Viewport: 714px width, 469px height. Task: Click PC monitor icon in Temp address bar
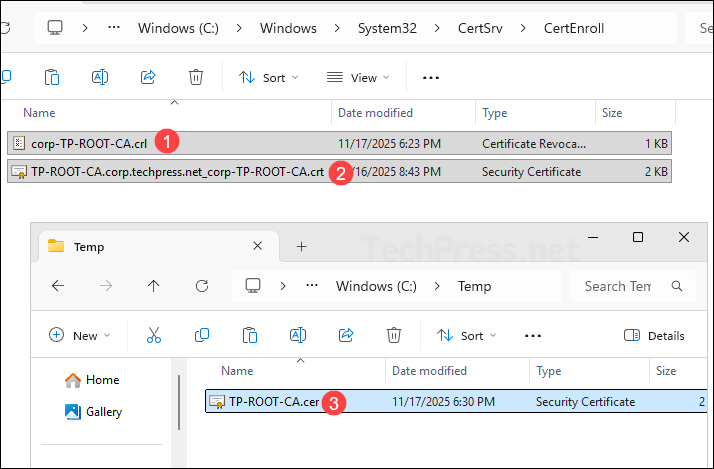pyautogui.click(x=253, y=286)
